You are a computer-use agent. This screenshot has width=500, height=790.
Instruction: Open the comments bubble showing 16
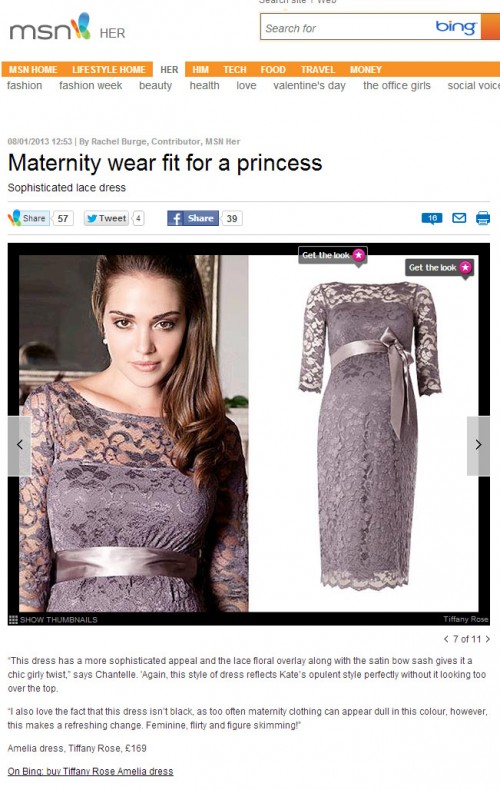(432, 218)
